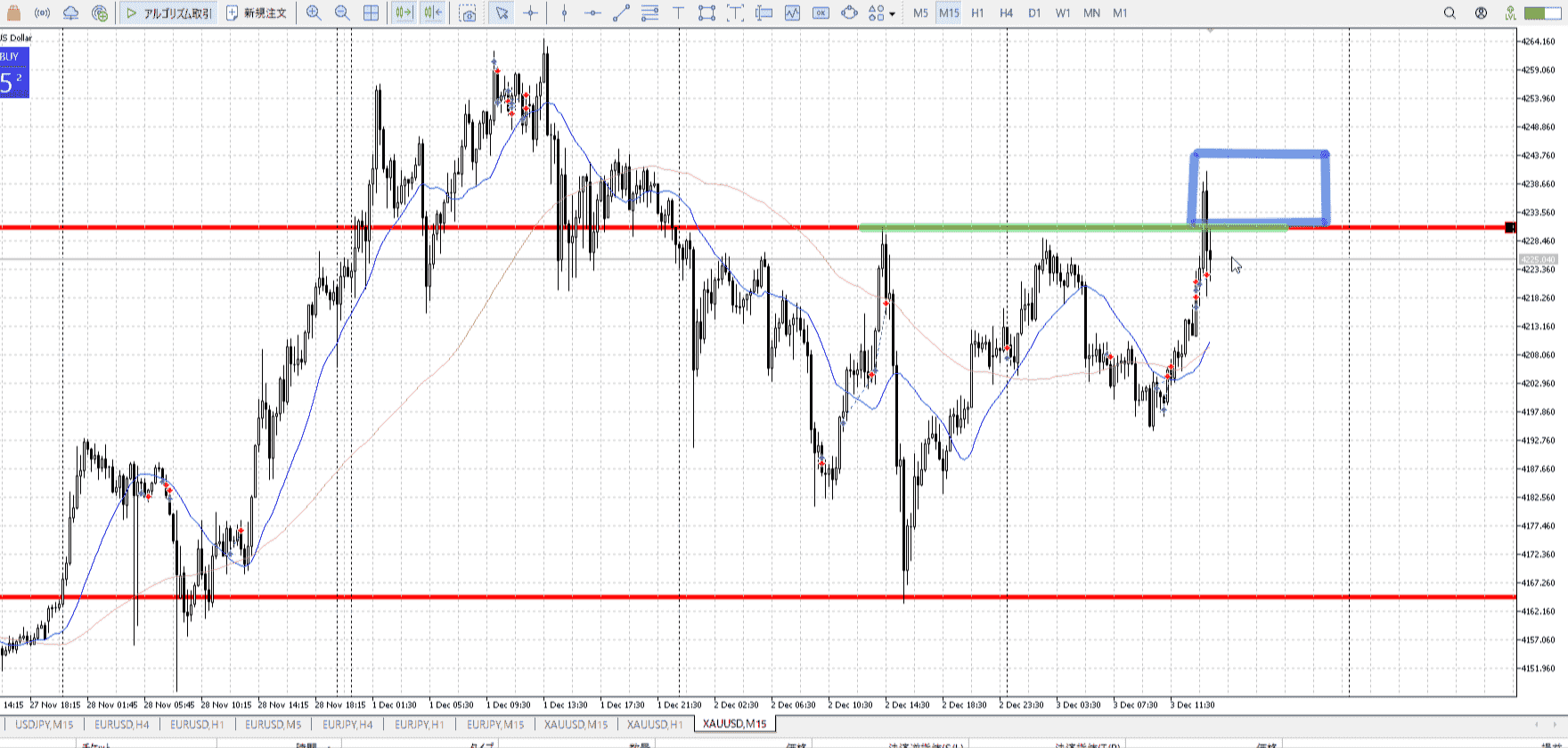Click the blue BUY one-click trading panel
This screenshot has width=1568, height=748.
pos(14,73)
